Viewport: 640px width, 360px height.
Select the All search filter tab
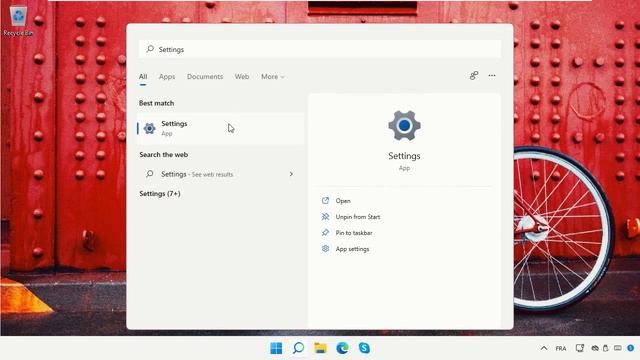pos(143,77)
